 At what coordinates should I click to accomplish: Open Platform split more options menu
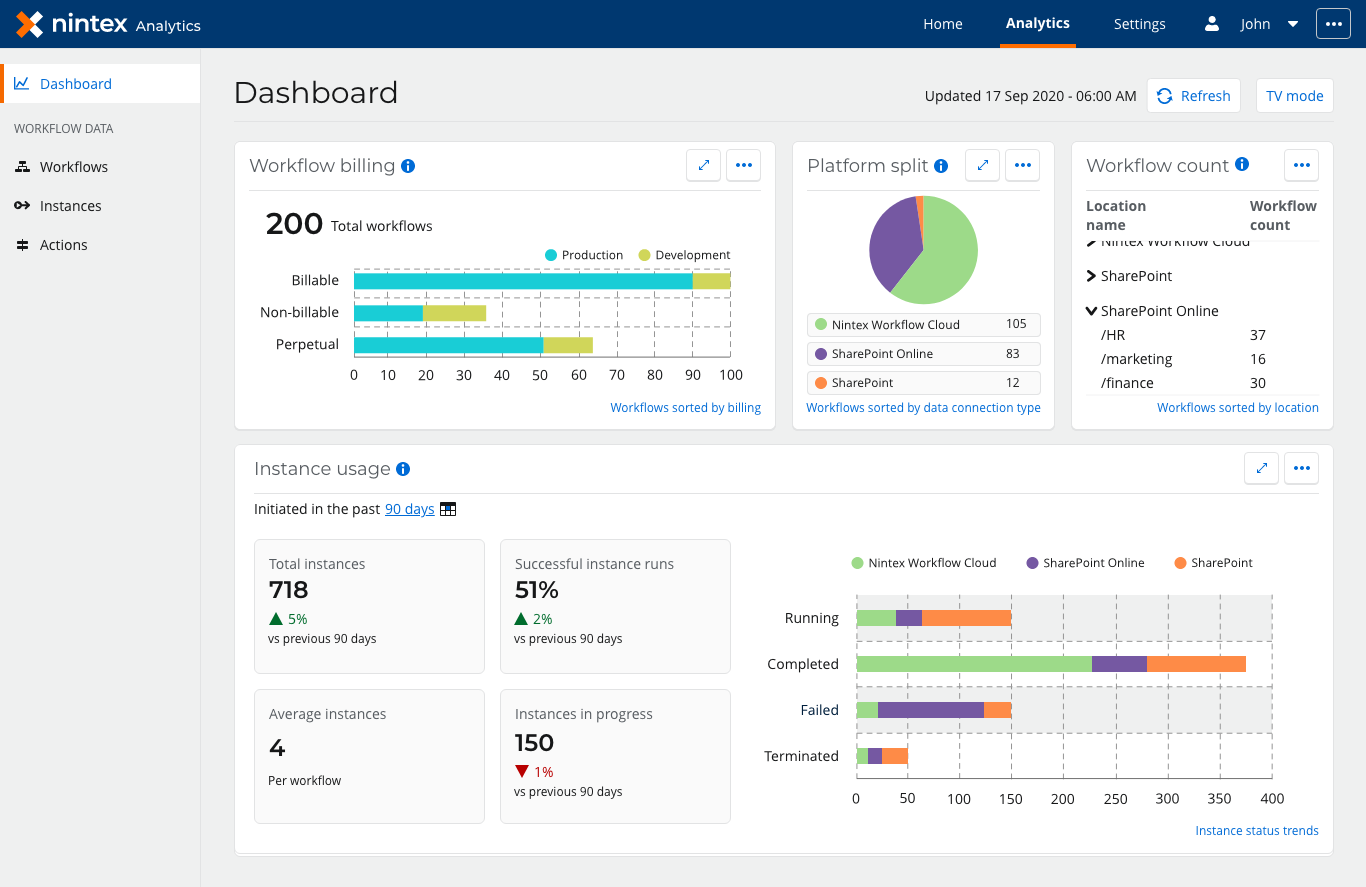1023,165
